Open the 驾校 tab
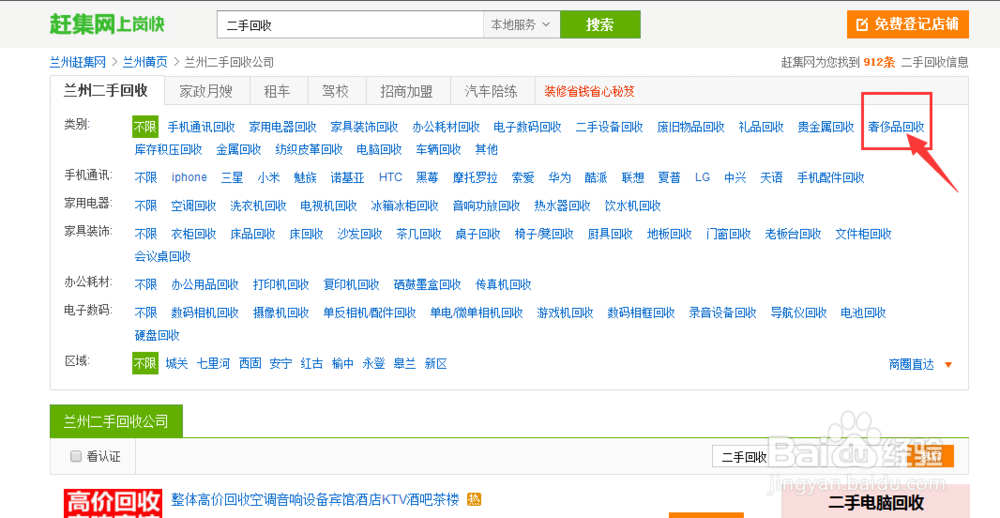1000x518 pixels. tap(336, 91)
